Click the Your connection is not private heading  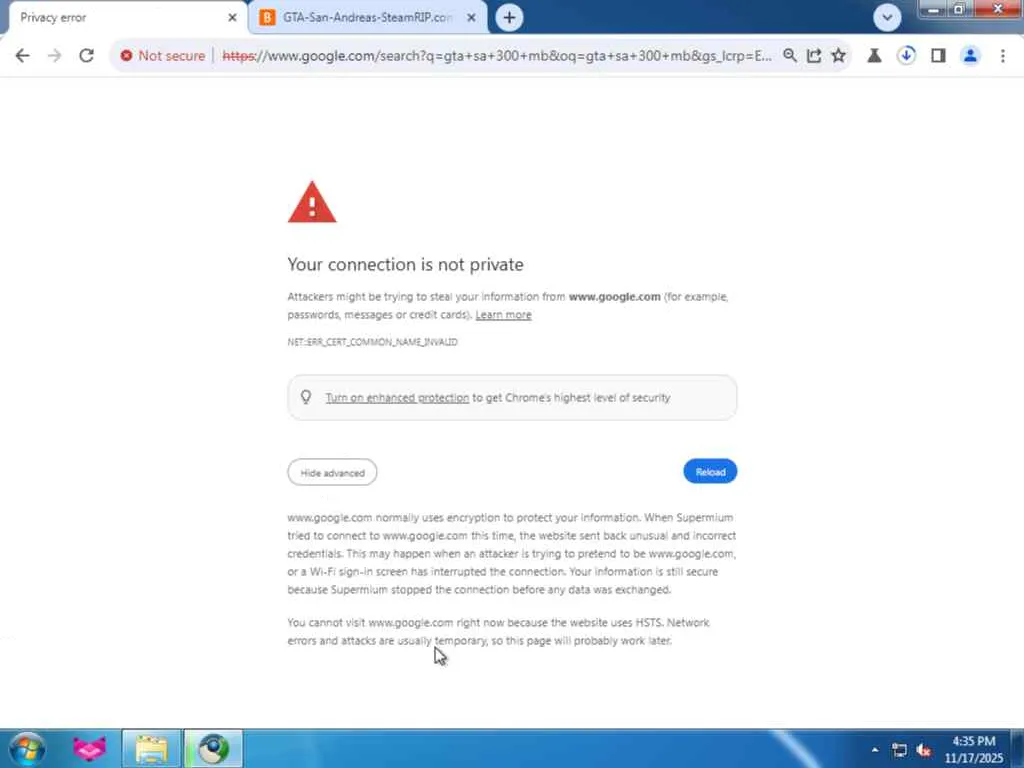pyautogui.click(x=406, y=264)
